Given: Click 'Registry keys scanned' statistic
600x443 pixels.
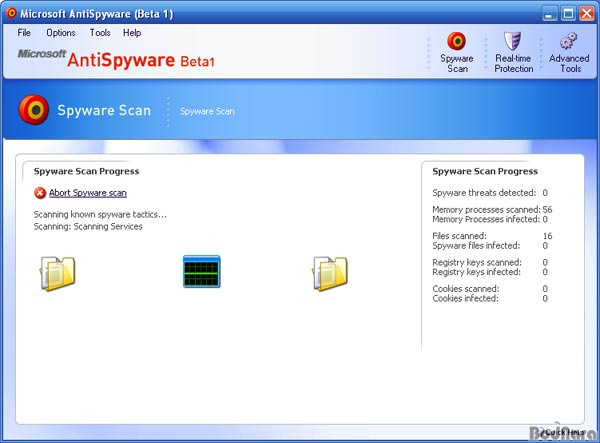Looking at the screenshot, I should (x=490, y=262).
